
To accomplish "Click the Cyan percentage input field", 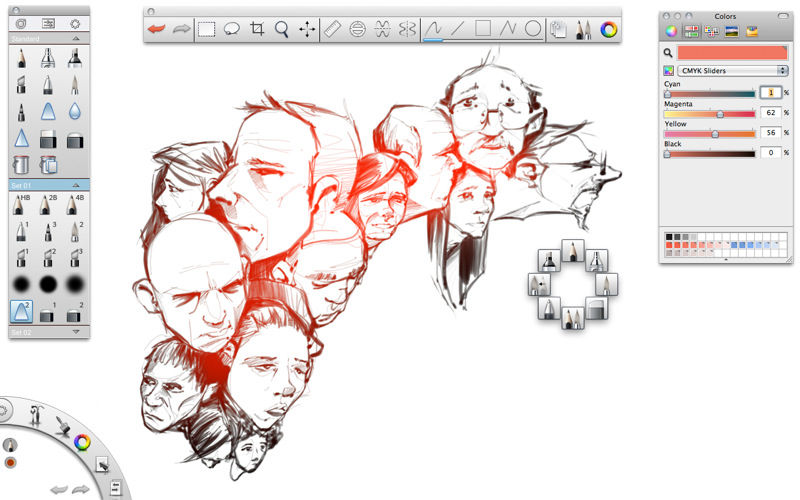I will [770, 92].
